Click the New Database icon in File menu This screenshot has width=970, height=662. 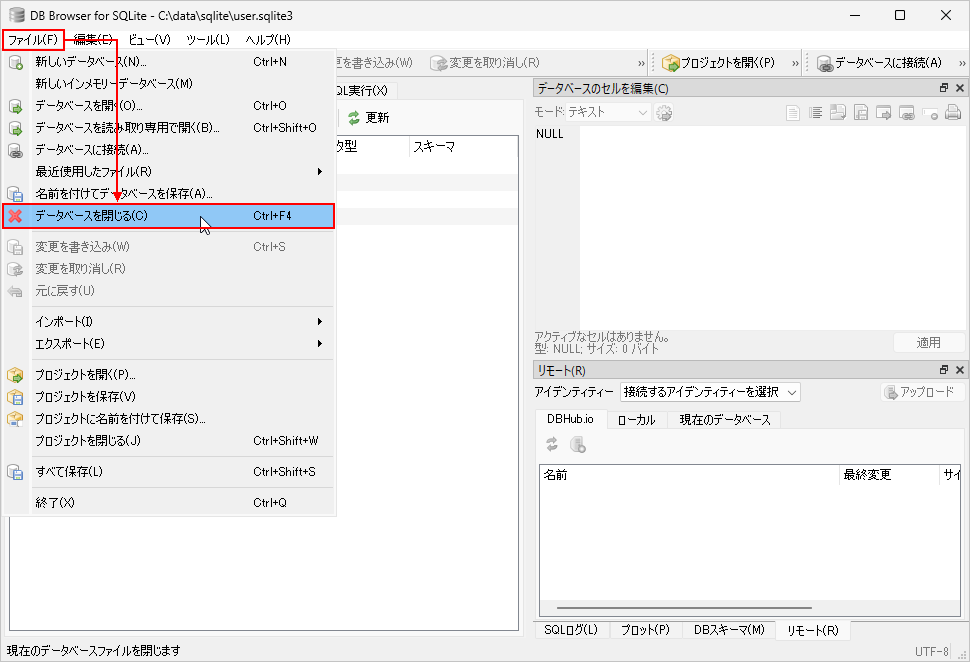tap(15, 62)
